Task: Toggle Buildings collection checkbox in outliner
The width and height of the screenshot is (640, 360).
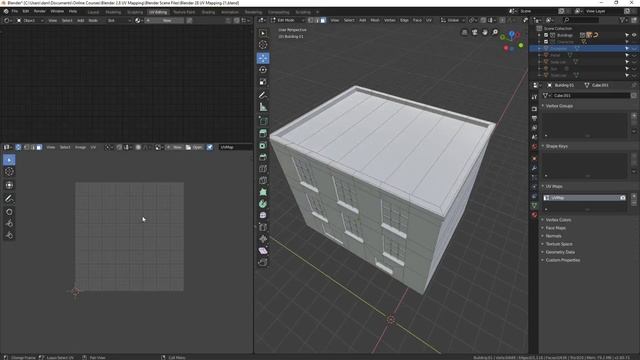Action: tap(546, 35)
